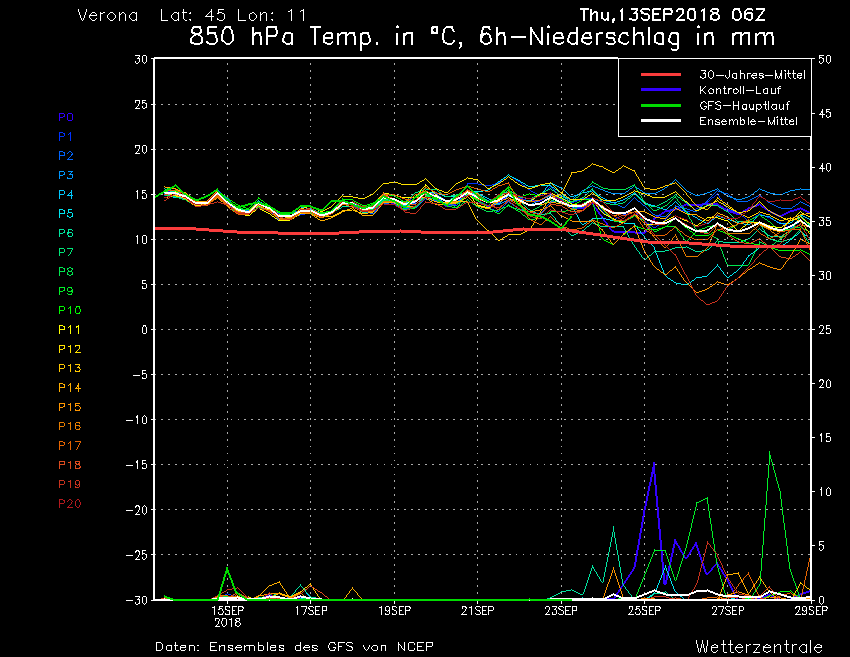Click the P17 ensemble member label

pyautogui.click(x=69, y=445)
